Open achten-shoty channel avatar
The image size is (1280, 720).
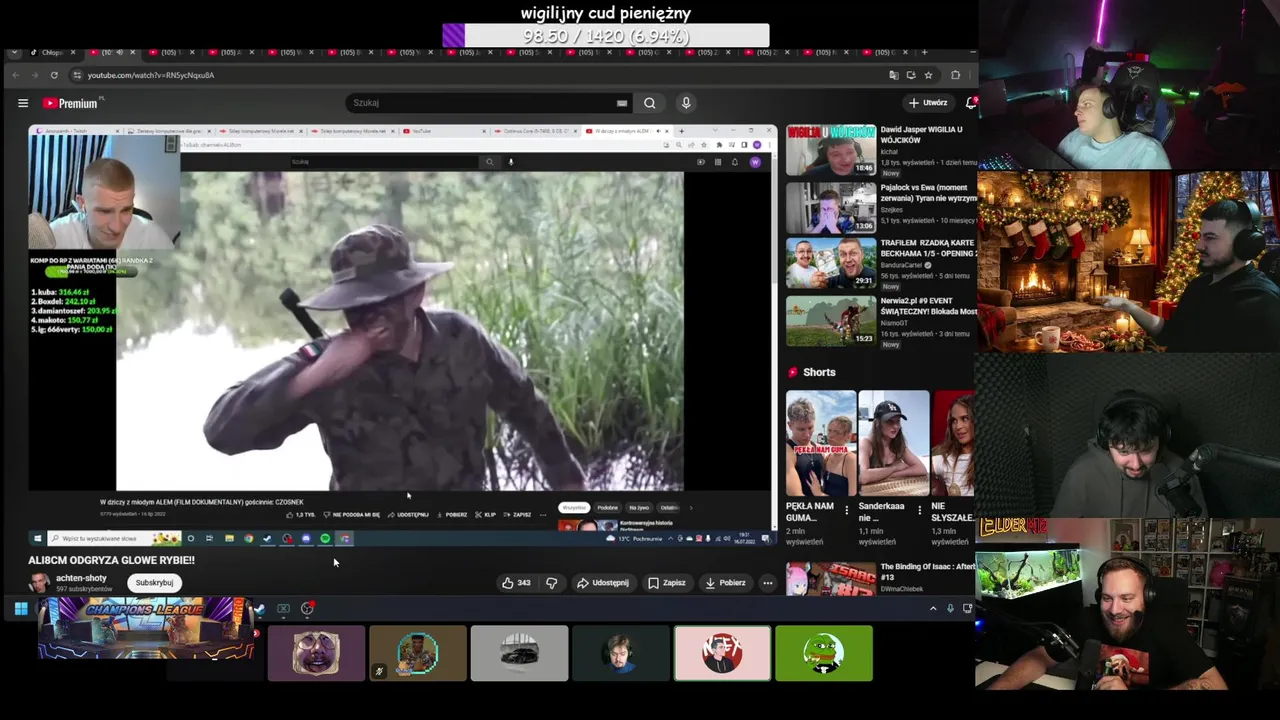(x=39, y=583)
